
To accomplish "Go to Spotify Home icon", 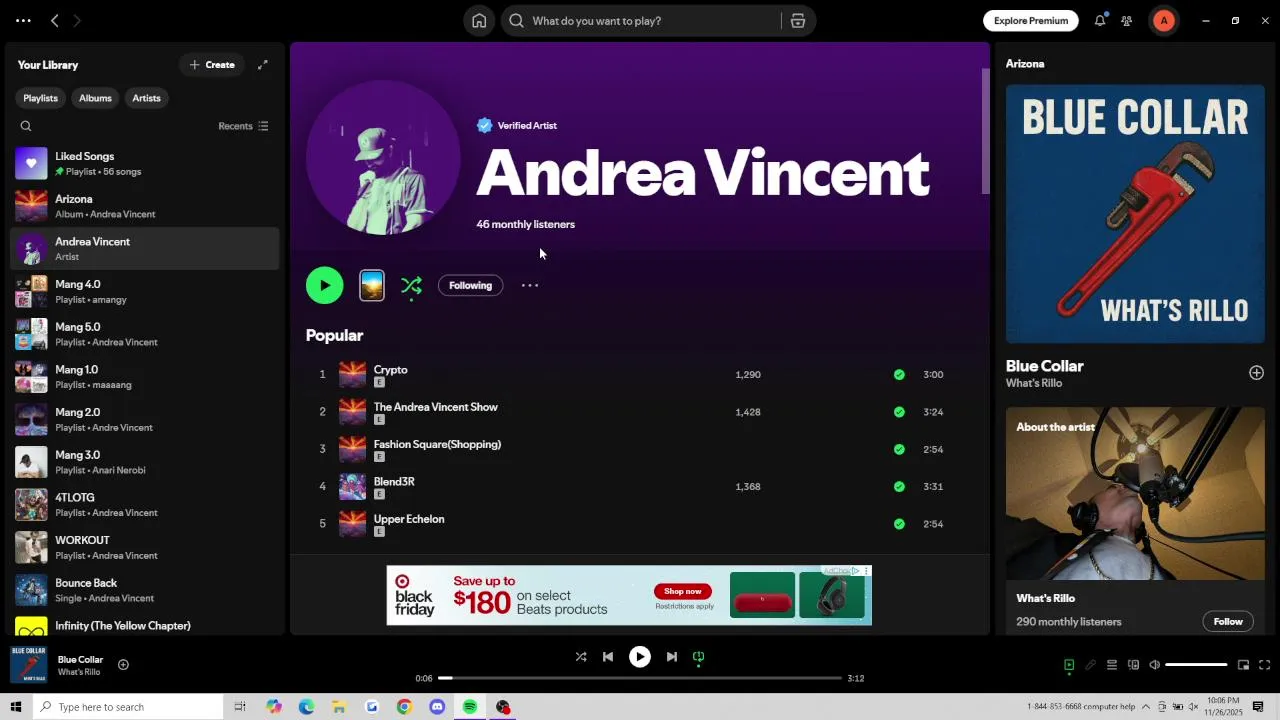I will (479, 21).
